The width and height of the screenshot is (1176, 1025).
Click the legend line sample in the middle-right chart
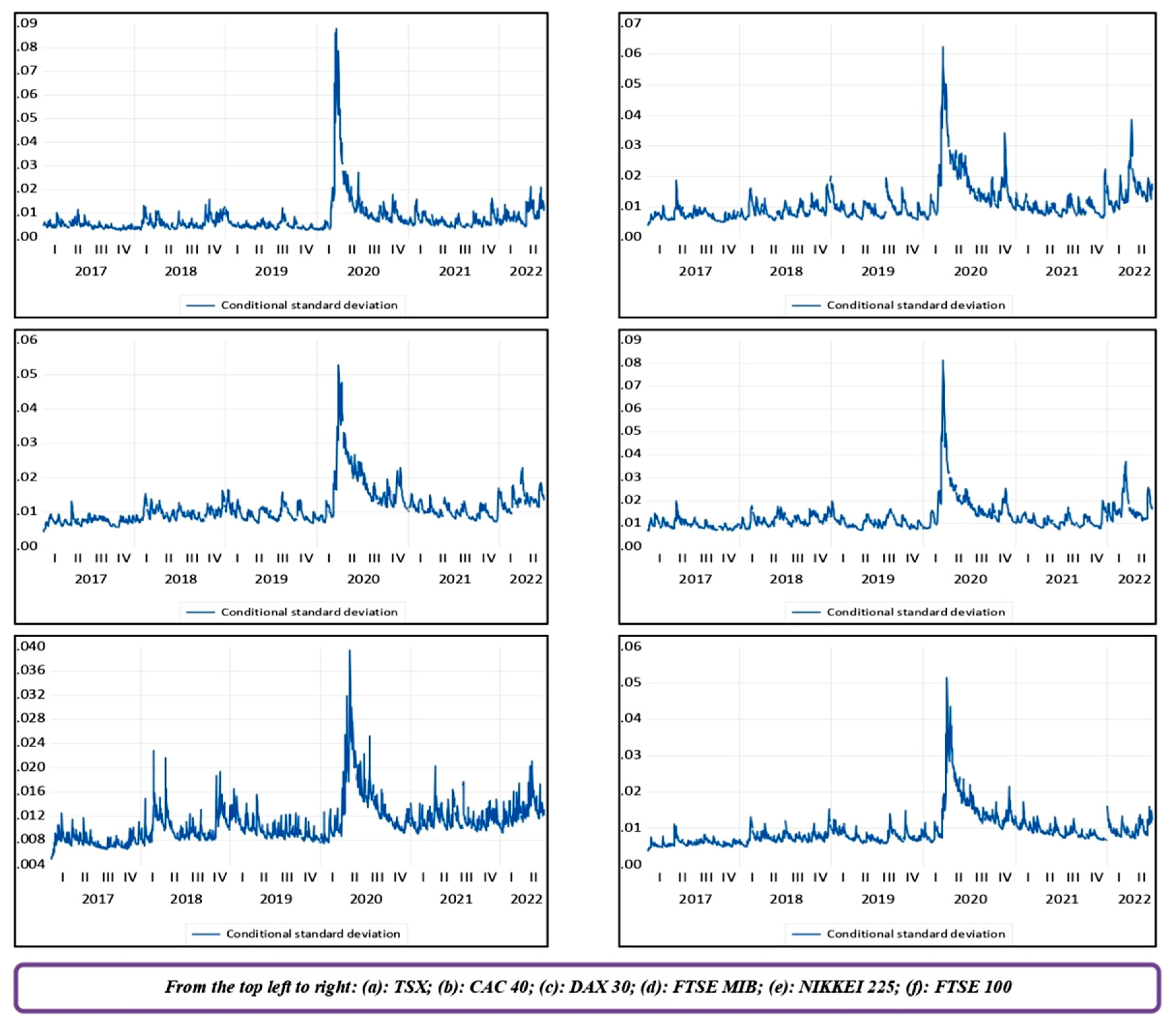tap(806, 612)
